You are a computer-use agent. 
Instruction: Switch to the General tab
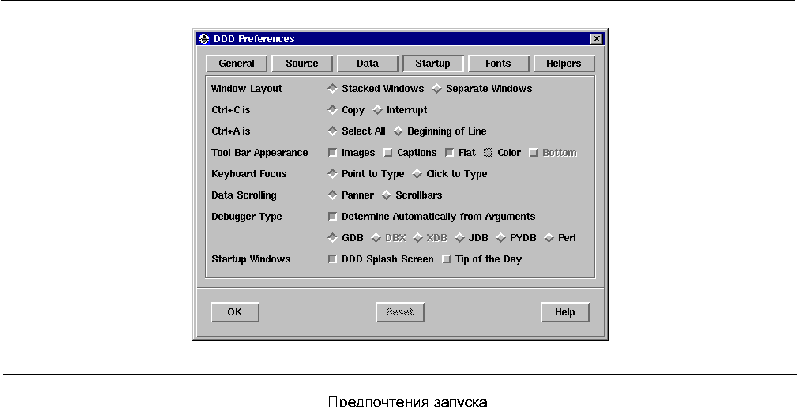tap(236, 63)
